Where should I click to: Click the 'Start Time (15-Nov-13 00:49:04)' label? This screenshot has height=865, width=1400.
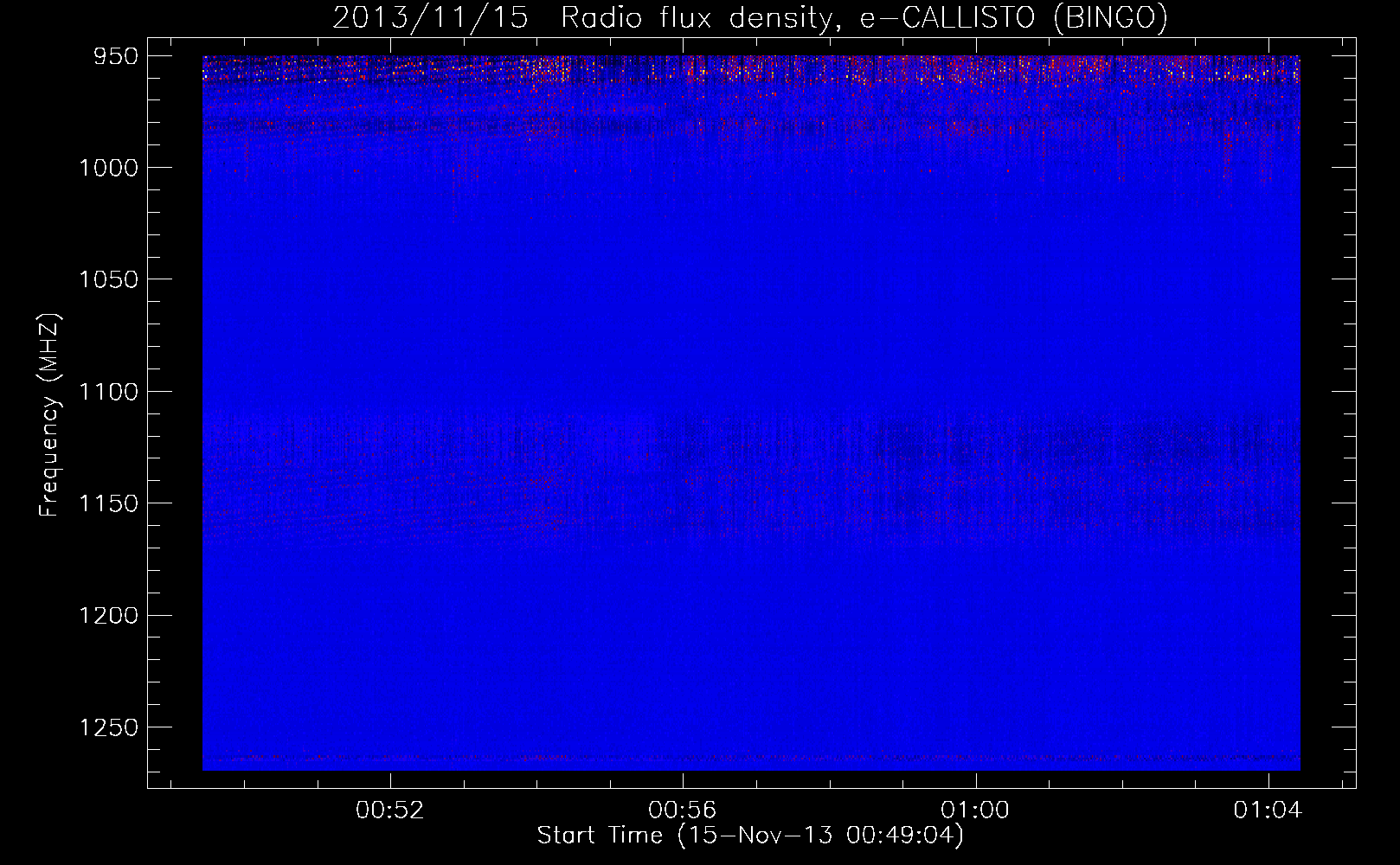(750, 836)
